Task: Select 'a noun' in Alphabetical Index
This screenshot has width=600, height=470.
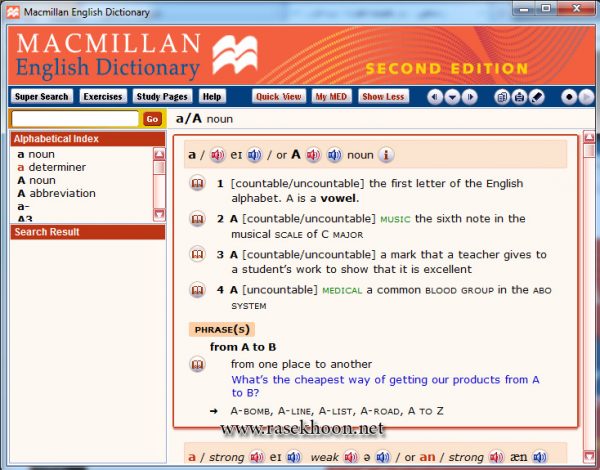Action: click(36, 154)
